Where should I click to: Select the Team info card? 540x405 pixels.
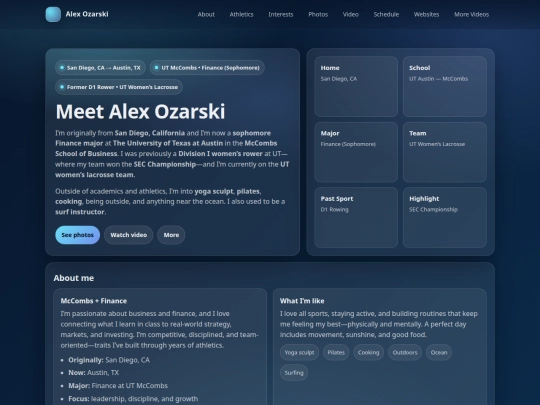point(445,152)
